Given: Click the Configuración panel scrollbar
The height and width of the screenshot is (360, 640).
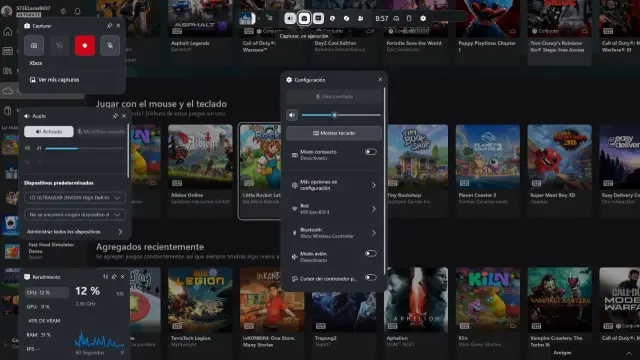Looking at the screenshot, I should (384, 180).
